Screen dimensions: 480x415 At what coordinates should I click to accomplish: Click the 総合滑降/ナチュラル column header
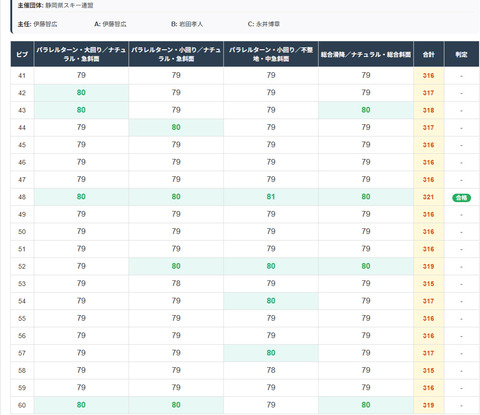tap(366, 54)
